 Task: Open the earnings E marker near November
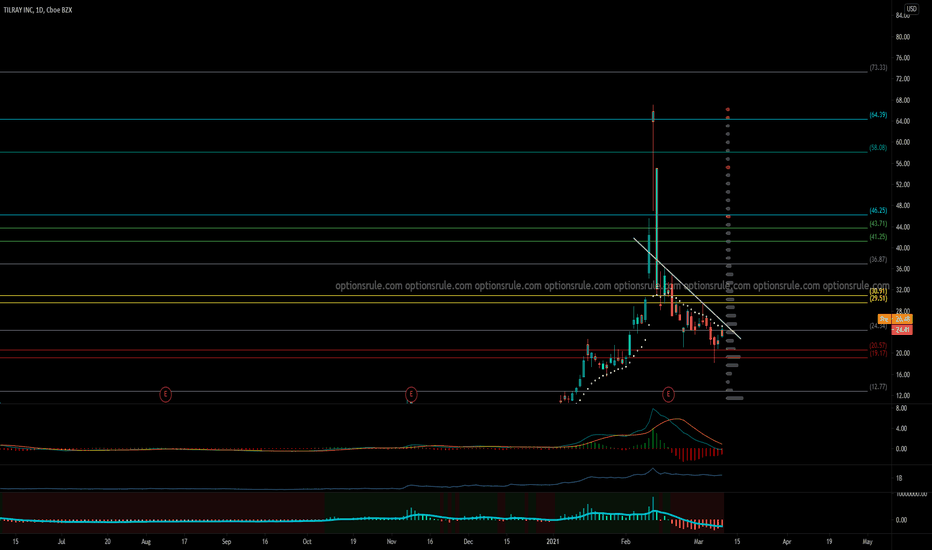411,394
